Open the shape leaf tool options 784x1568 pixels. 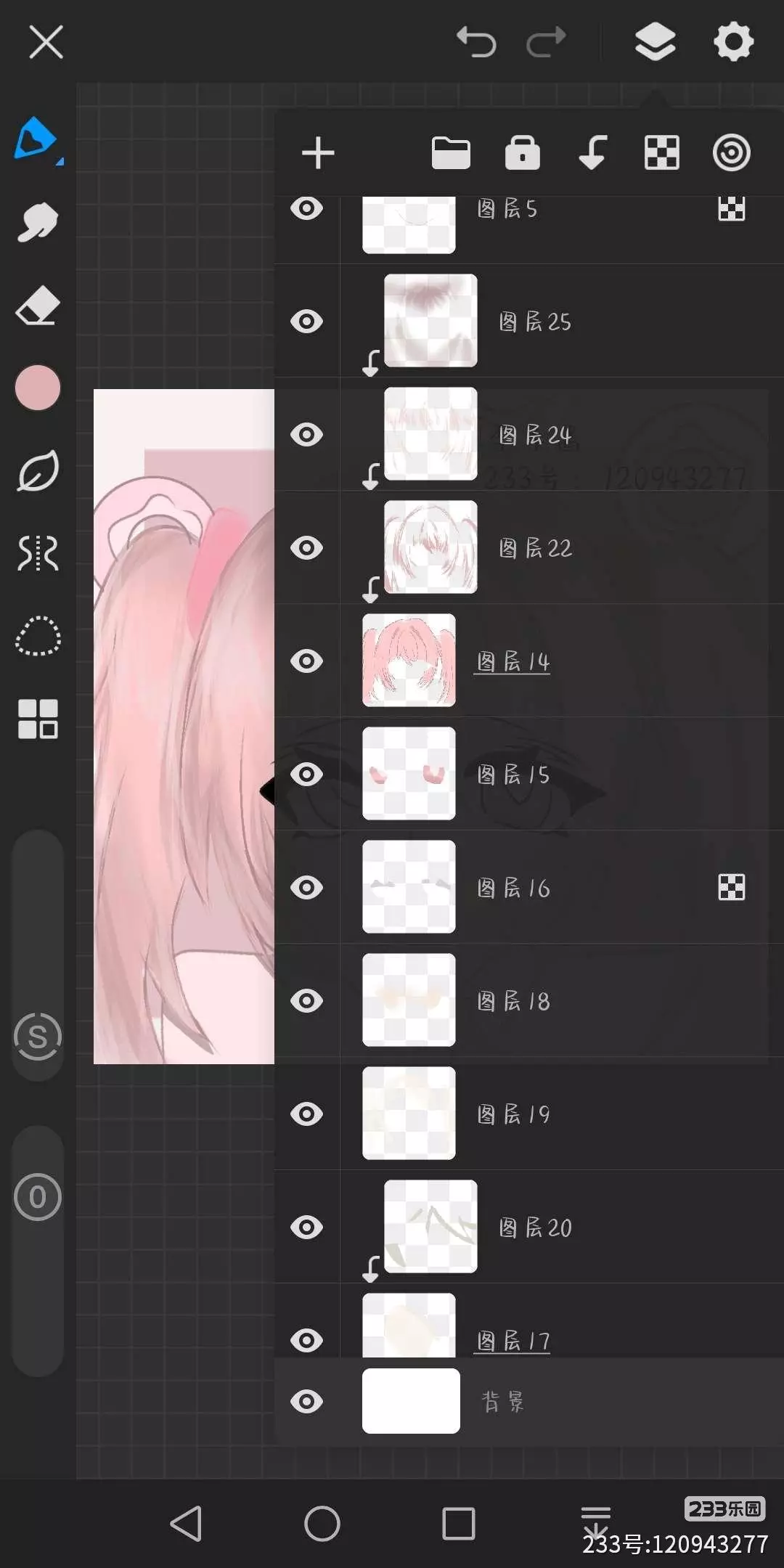(38, 470)
